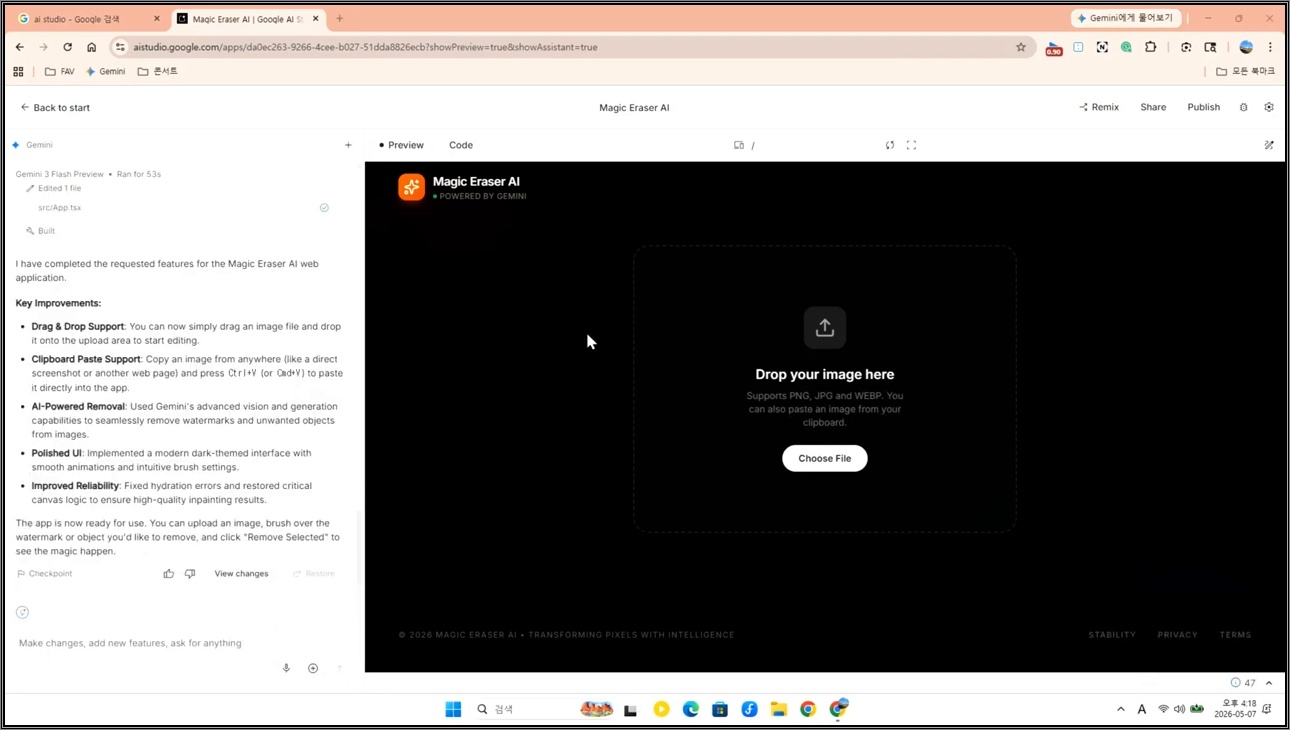Image resolution: width=1290 pixels, height=730 pixels.
Task: Click the circular suggestion icon above the prompt
Action: (x=23, y=612)
